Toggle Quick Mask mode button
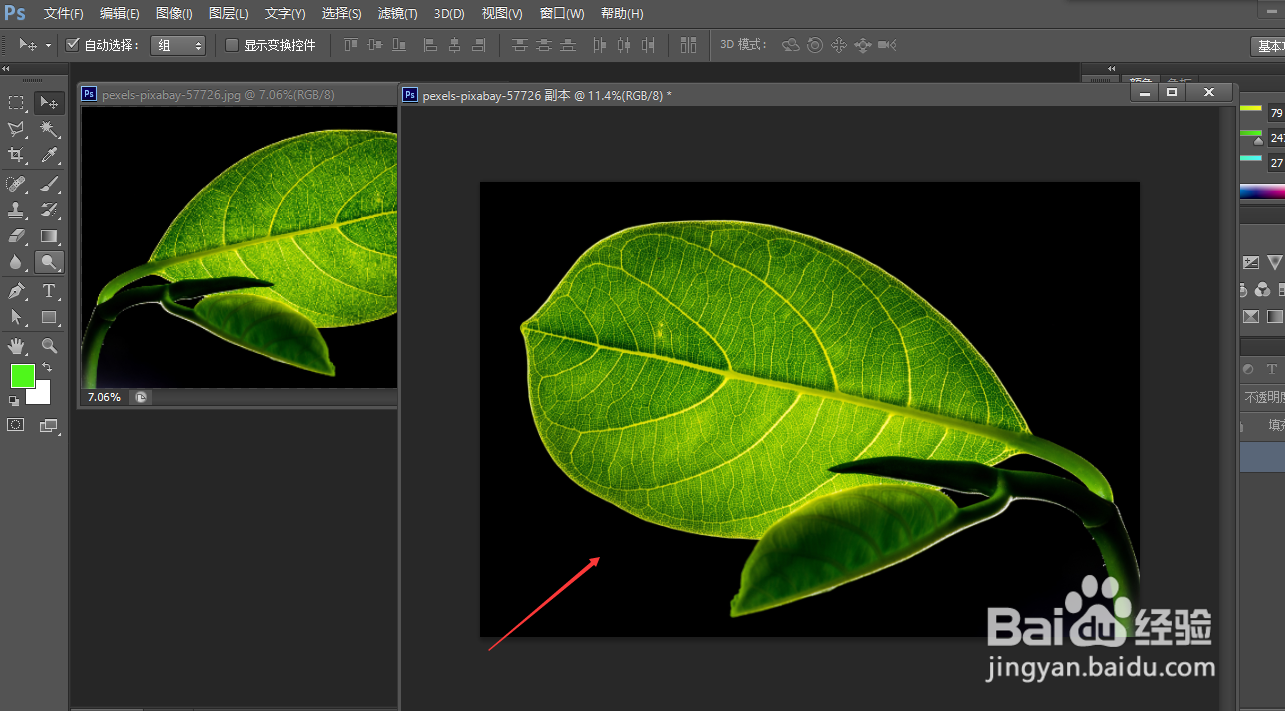Screen dimensions: 1285x711 16,425
